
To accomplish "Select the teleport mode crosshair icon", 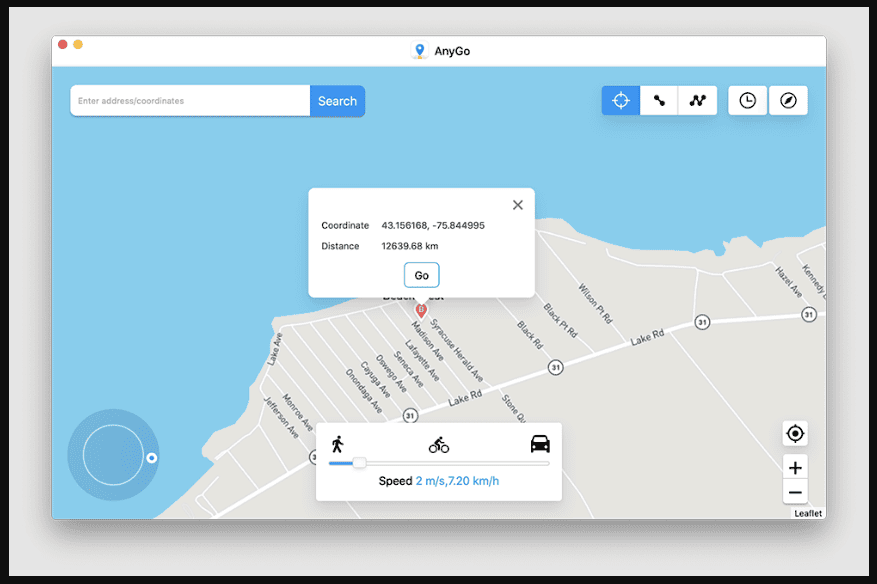I will pyautogui.click(x=620, y=101).
